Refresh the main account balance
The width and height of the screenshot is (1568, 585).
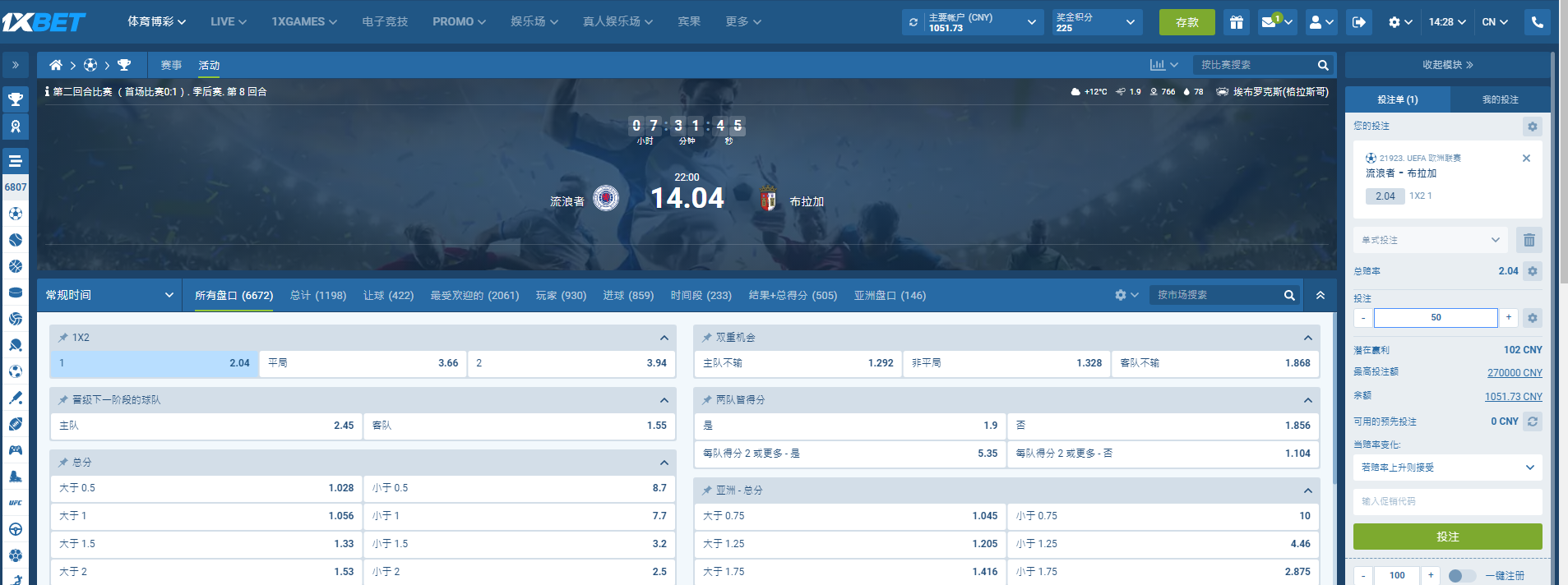pos(914,22)
